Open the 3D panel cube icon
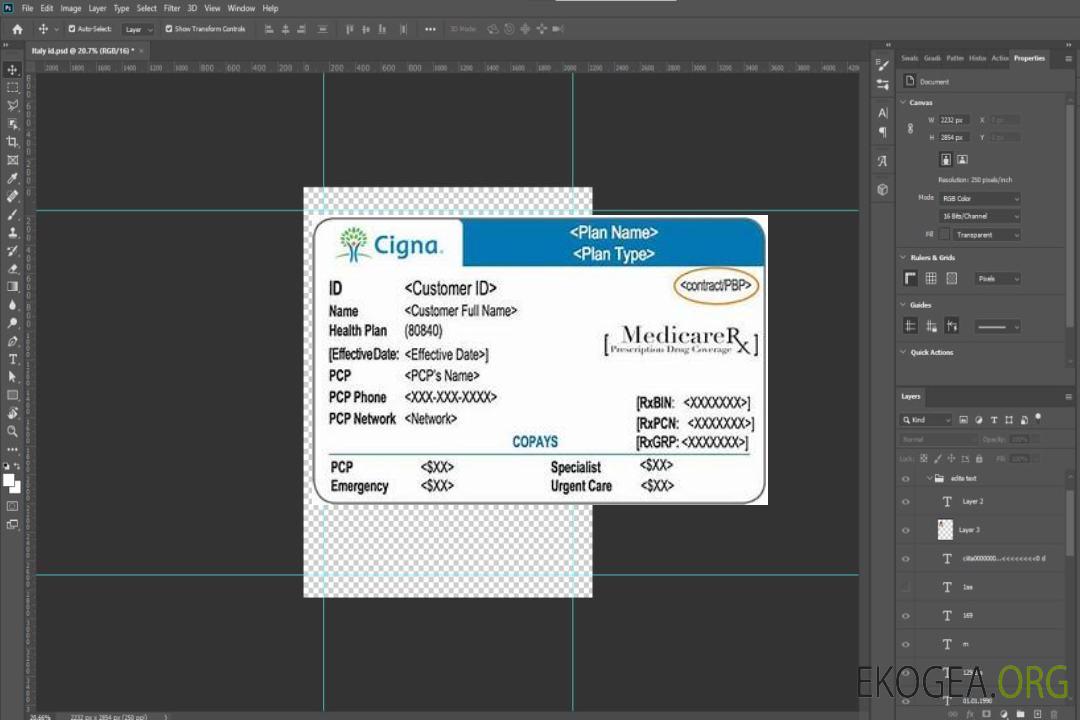1080x720 pixels. tap(883, 189)
